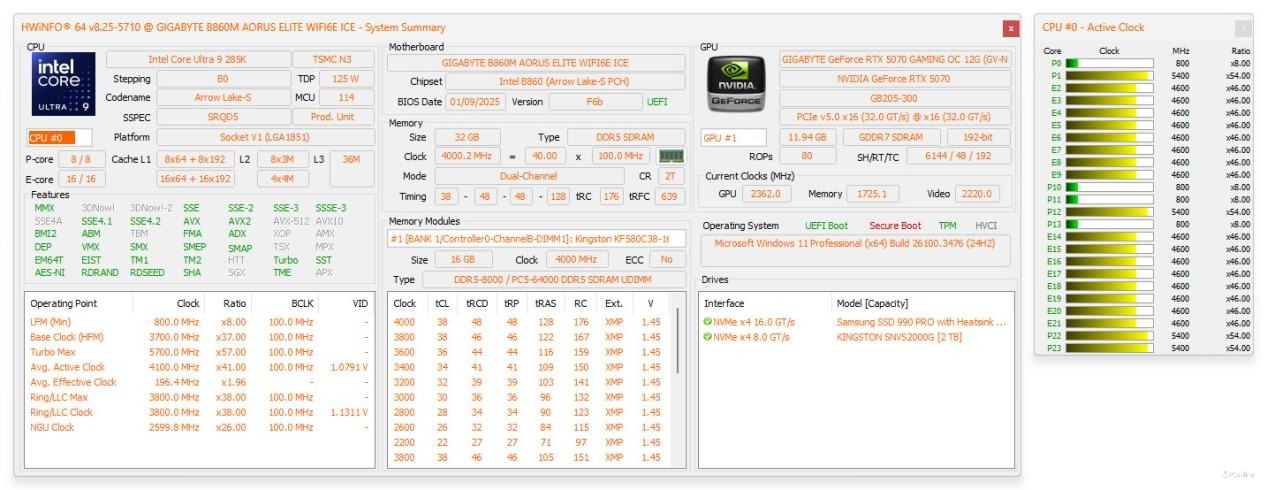Click green check icon for NVMe x4 16.0 GT/s
Screen dimensions: 1267x490
pyautogui.click(x=707, y=322)
